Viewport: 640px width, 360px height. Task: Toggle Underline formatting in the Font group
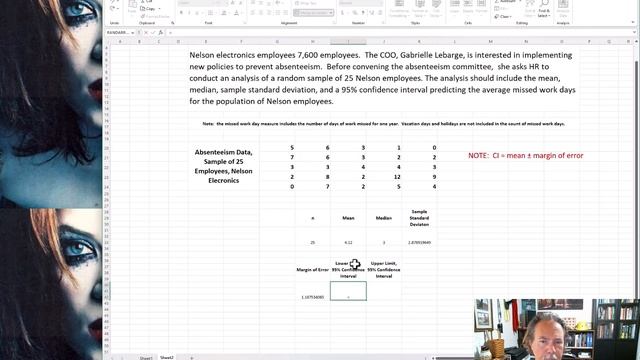[197, 13]
